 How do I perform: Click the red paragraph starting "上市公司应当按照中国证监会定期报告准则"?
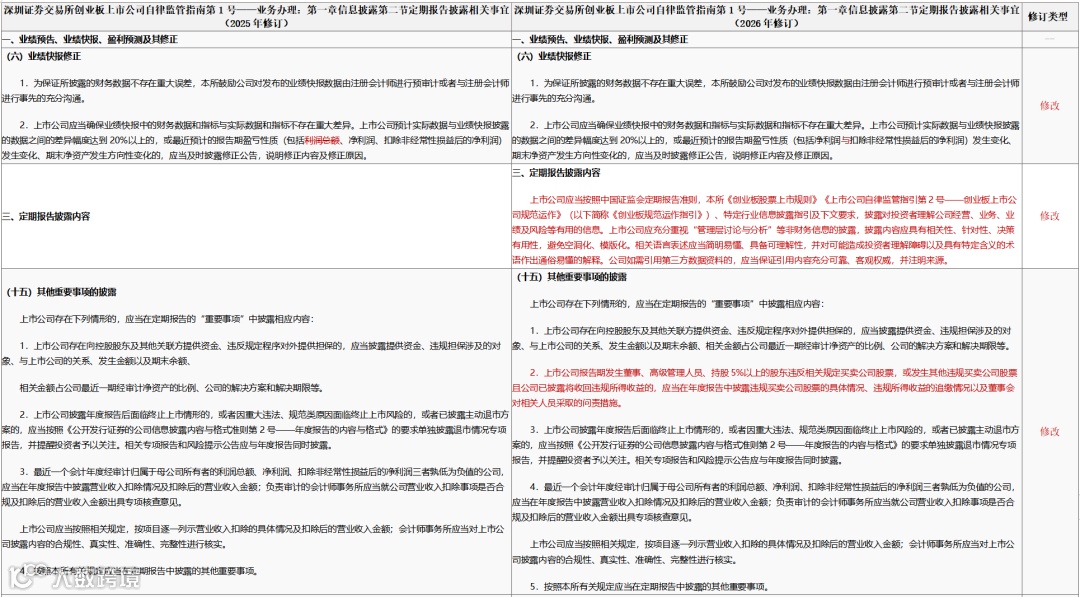(x=767, y=230)
